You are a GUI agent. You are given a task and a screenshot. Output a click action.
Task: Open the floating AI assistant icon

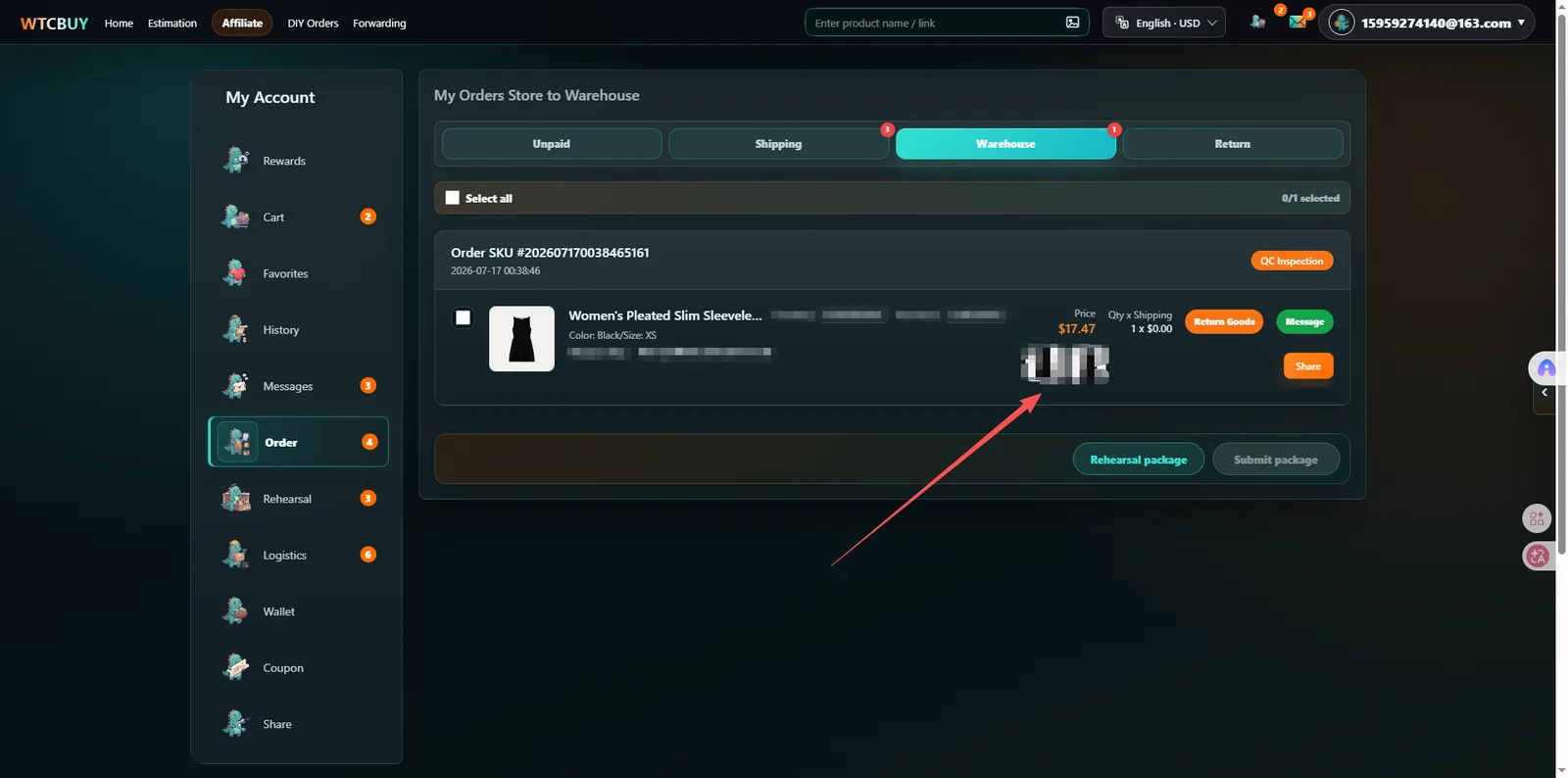(1545, 368)
